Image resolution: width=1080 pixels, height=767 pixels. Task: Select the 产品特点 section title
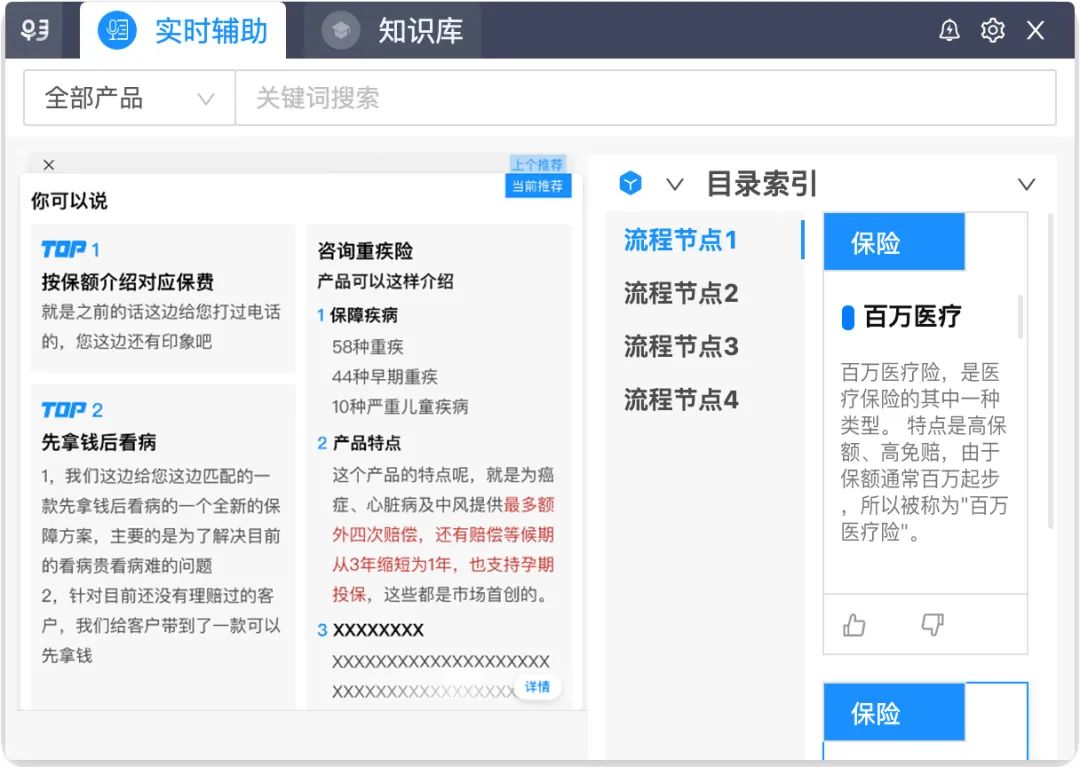366,443
